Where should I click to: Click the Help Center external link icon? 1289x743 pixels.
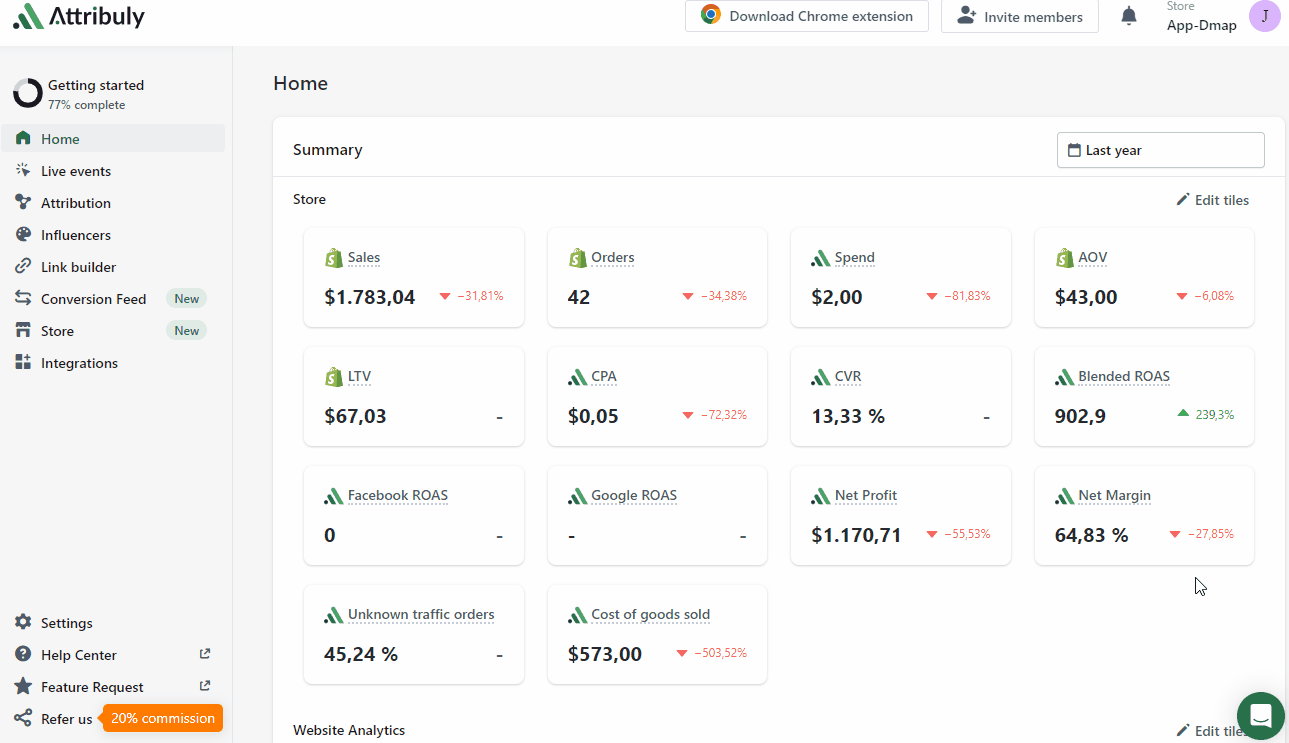pyautogui.click(x=205, y=654)
